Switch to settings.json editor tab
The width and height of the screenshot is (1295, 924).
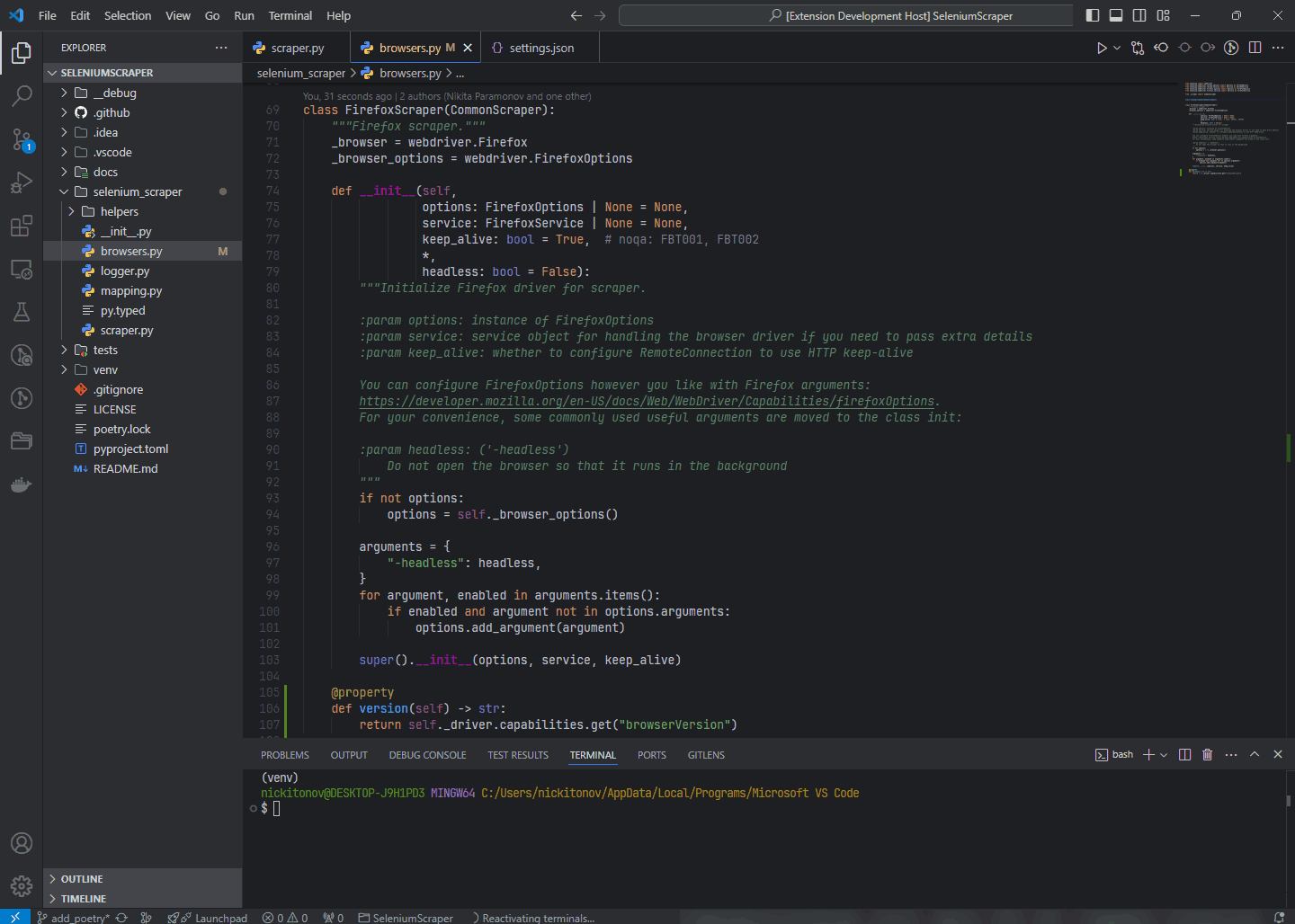540,48
